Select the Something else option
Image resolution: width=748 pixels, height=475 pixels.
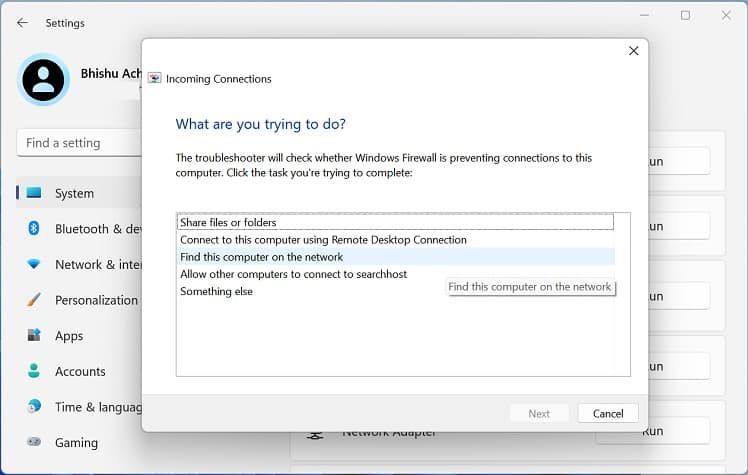pyautogui.click(x=395, y=291)
